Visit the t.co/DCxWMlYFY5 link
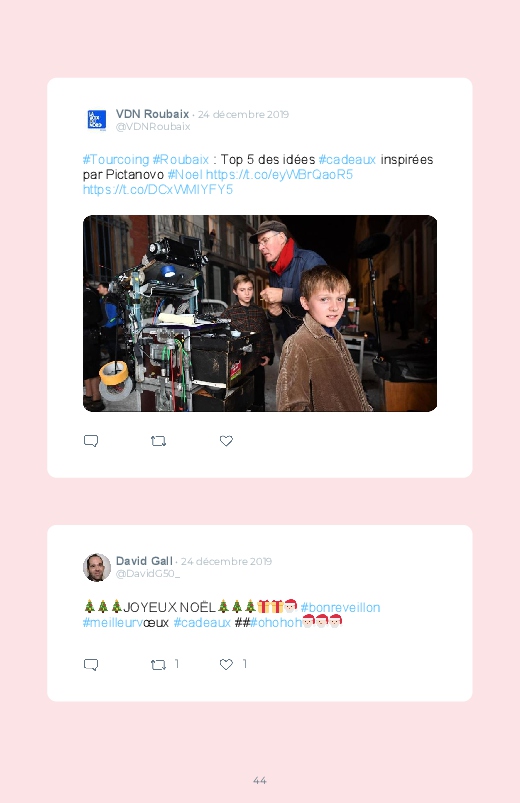Viewport: 520px width, 803px height. coord(158,189)
